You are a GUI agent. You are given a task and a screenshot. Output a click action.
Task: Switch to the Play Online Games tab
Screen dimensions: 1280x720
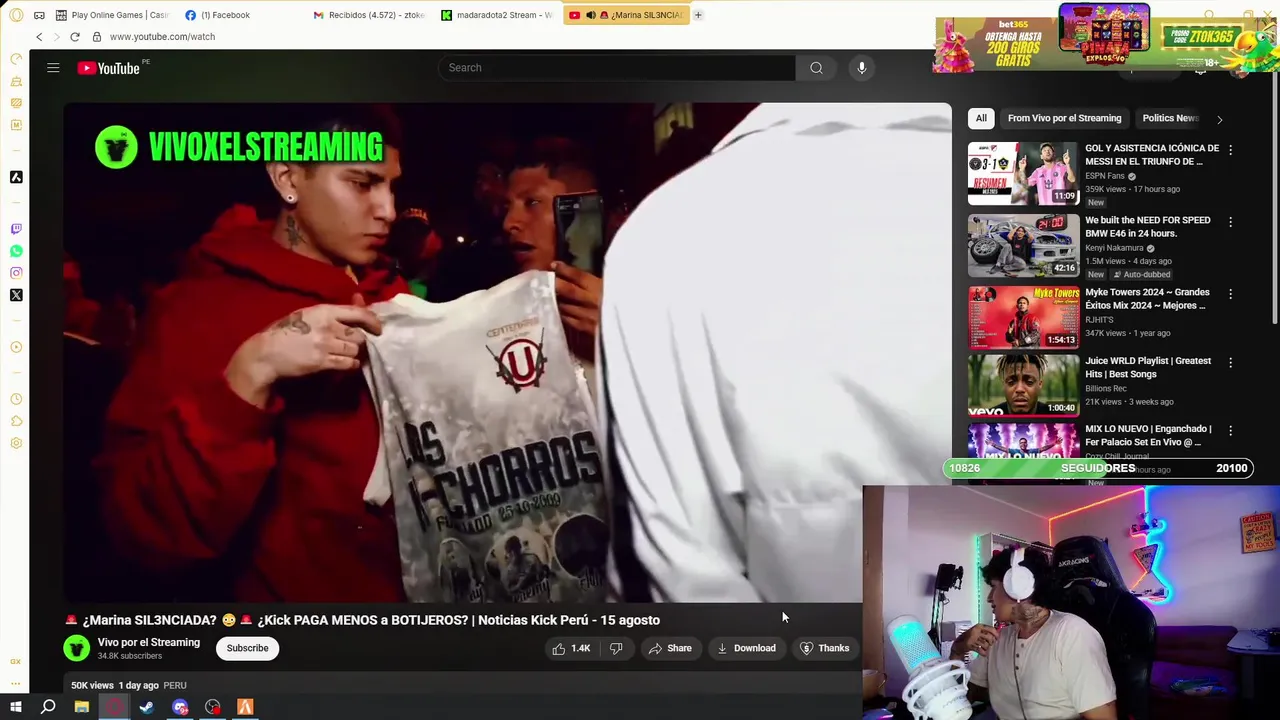pos(113,15)
